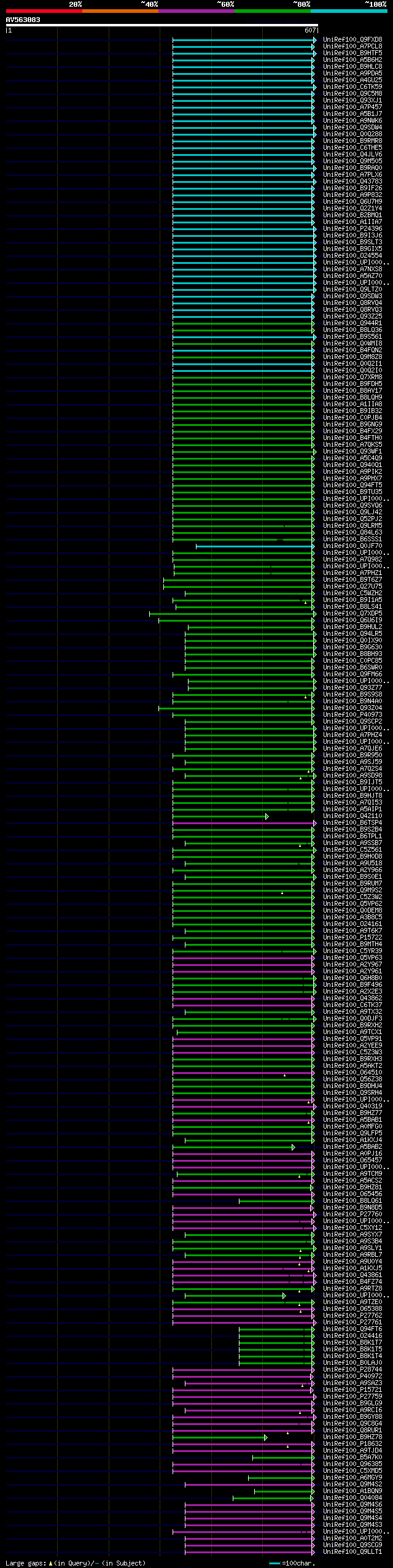Screen dimensions: 393x1568
Task: Select hit label UniRef100_B9T6Z7
Action: click(352, 580)
